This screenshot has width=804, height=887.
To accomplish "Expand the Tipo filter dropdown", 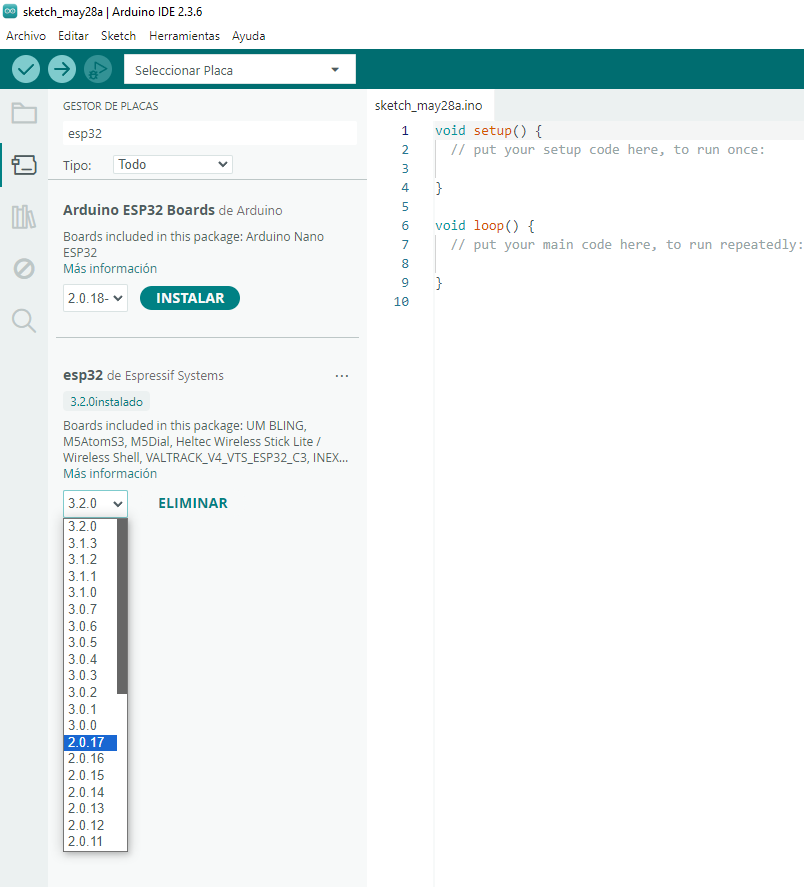I will [x=173, y=164].
